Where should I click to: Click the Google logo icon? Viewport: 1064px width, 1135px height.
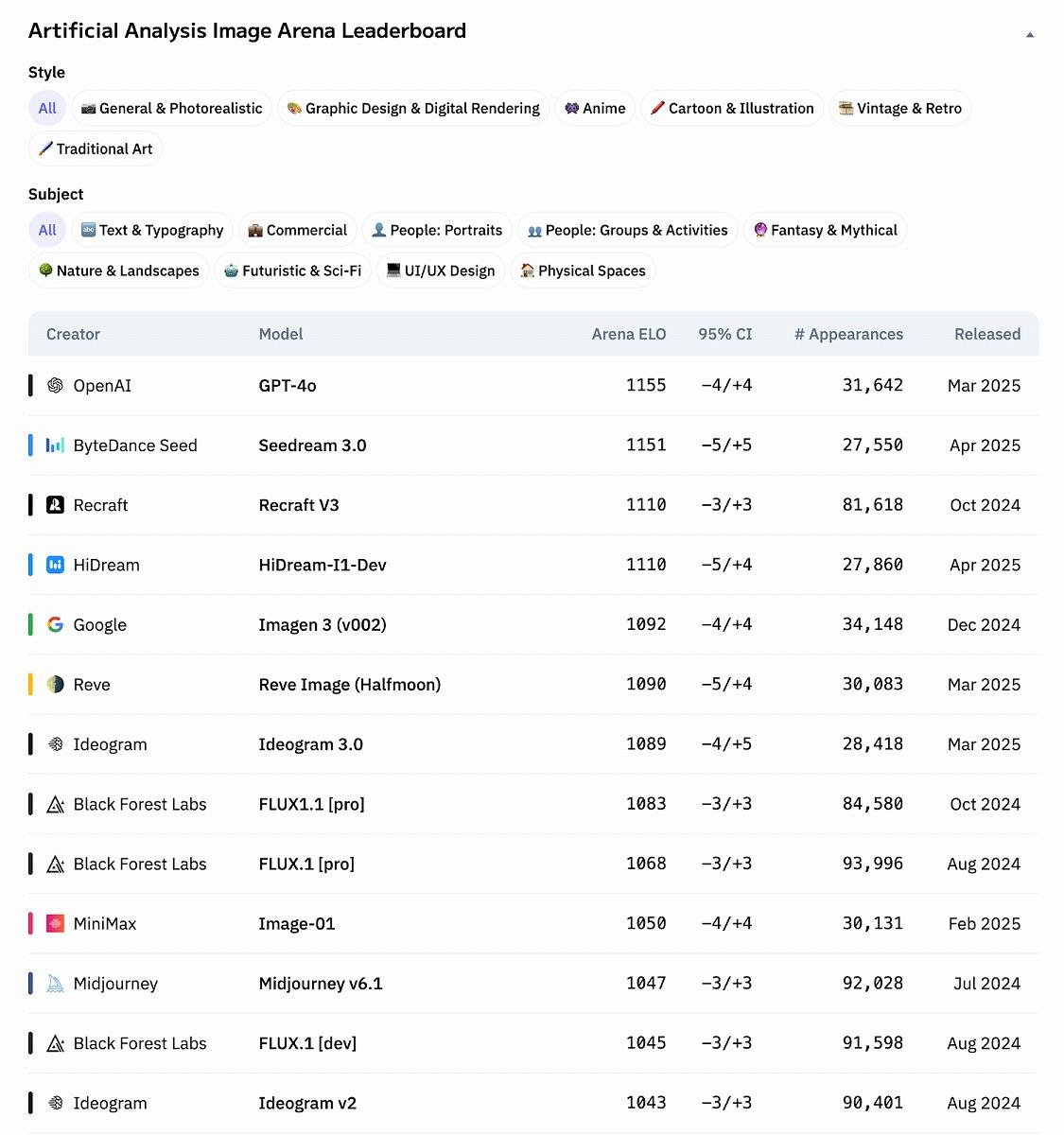click(56, 624)
